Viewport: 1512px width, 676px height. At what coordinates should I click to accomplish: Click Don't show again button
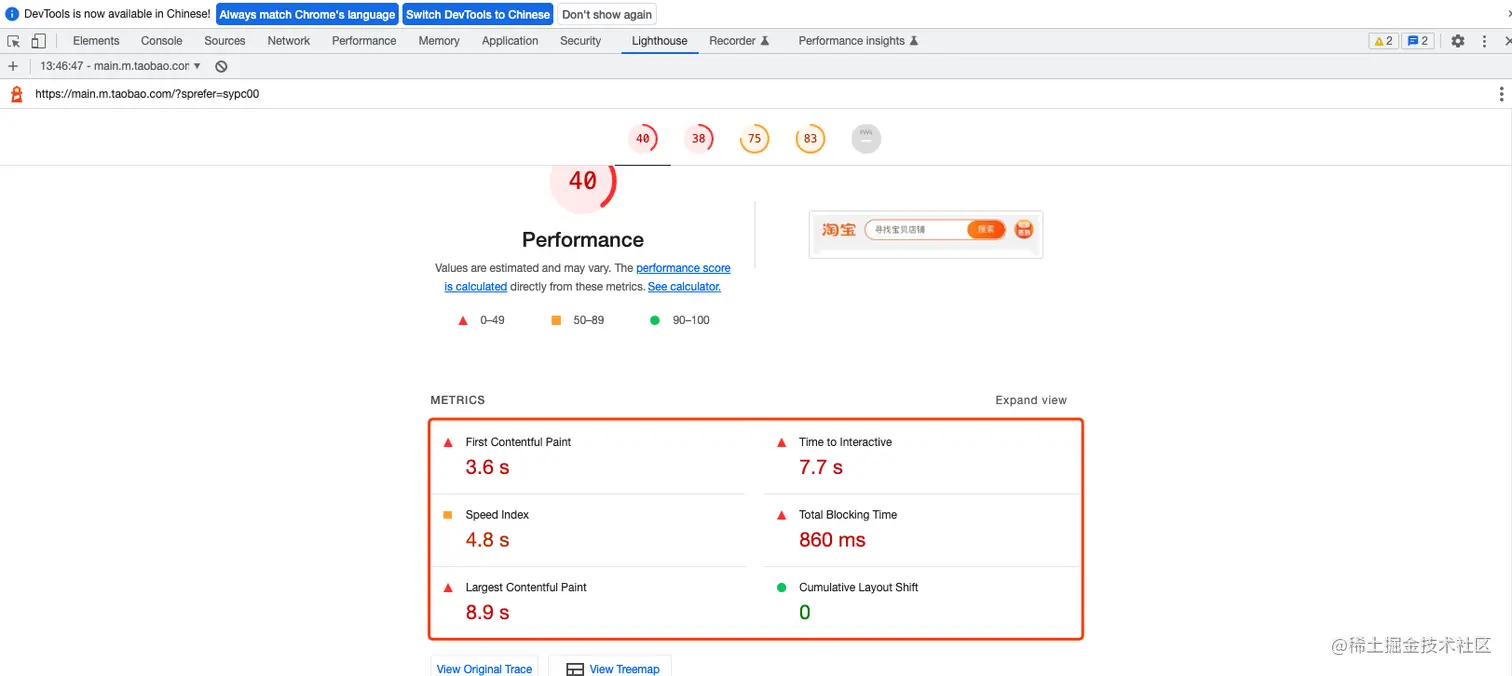pos(607,14)
